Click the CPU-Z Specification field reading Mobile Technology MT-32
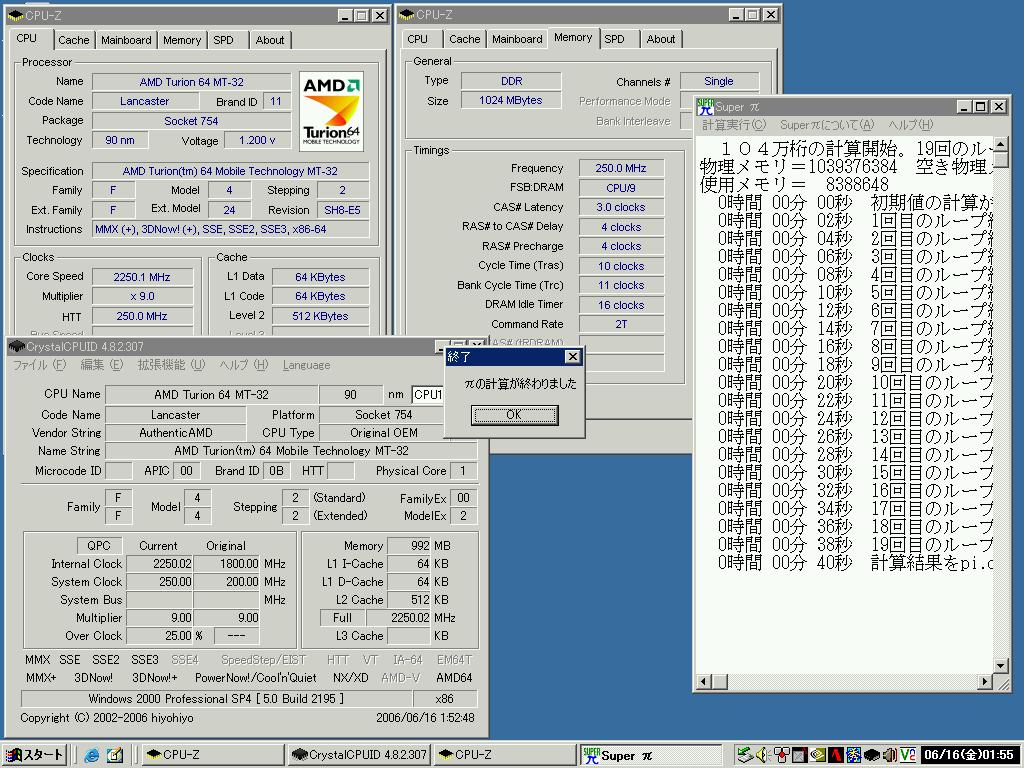The width and height of the screenshot is (1024, 768). point(230,171)
